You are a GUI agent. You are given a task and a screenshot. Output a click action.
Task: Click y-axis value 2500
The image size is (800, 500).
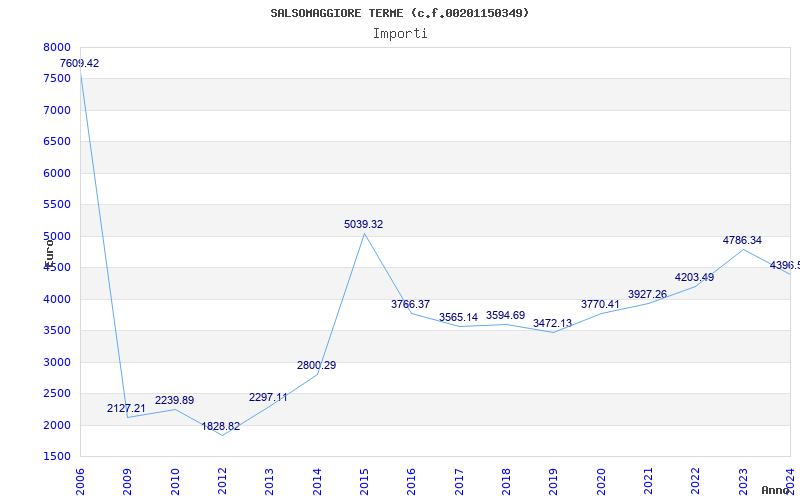coord(57,393)
